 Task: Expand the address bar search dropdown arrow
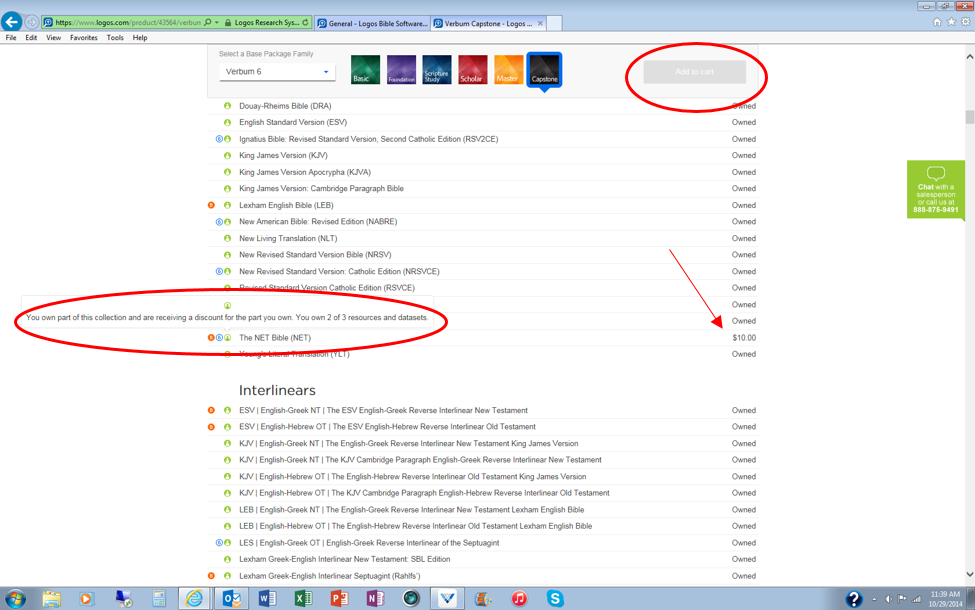coord(216,22)
